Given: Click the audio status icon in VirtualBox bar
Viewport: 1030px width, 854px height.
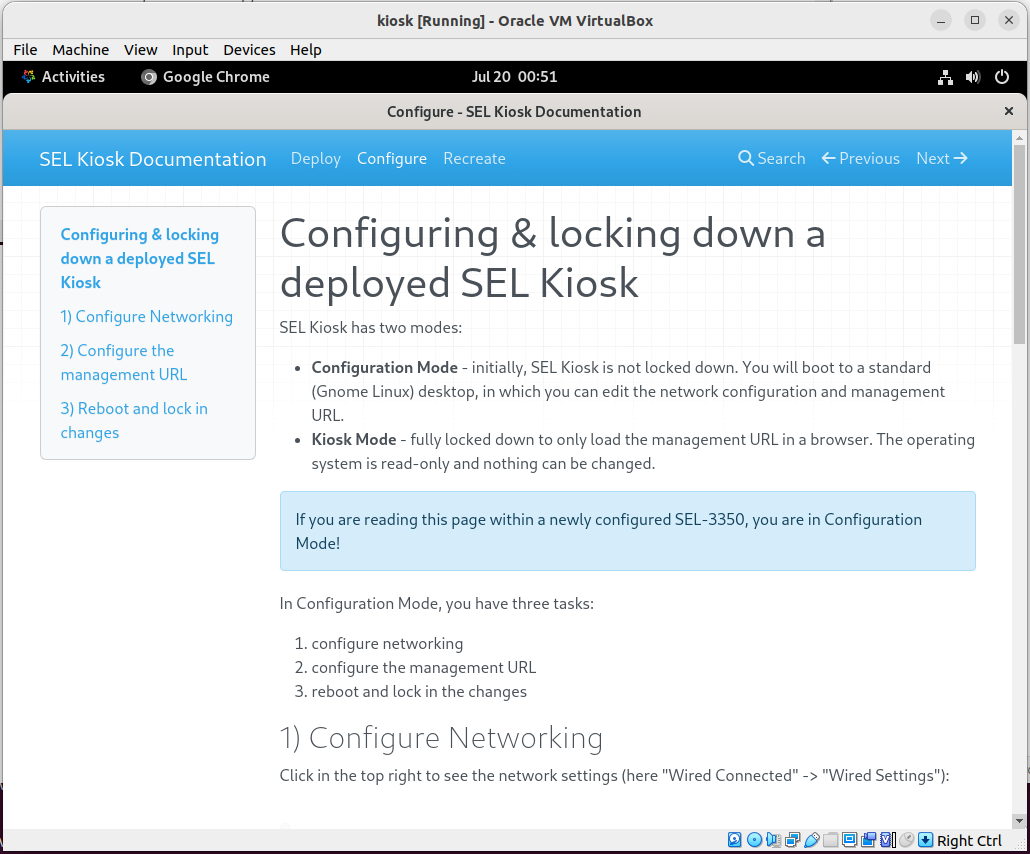Looking at the screenshot, I should [773, 840].
